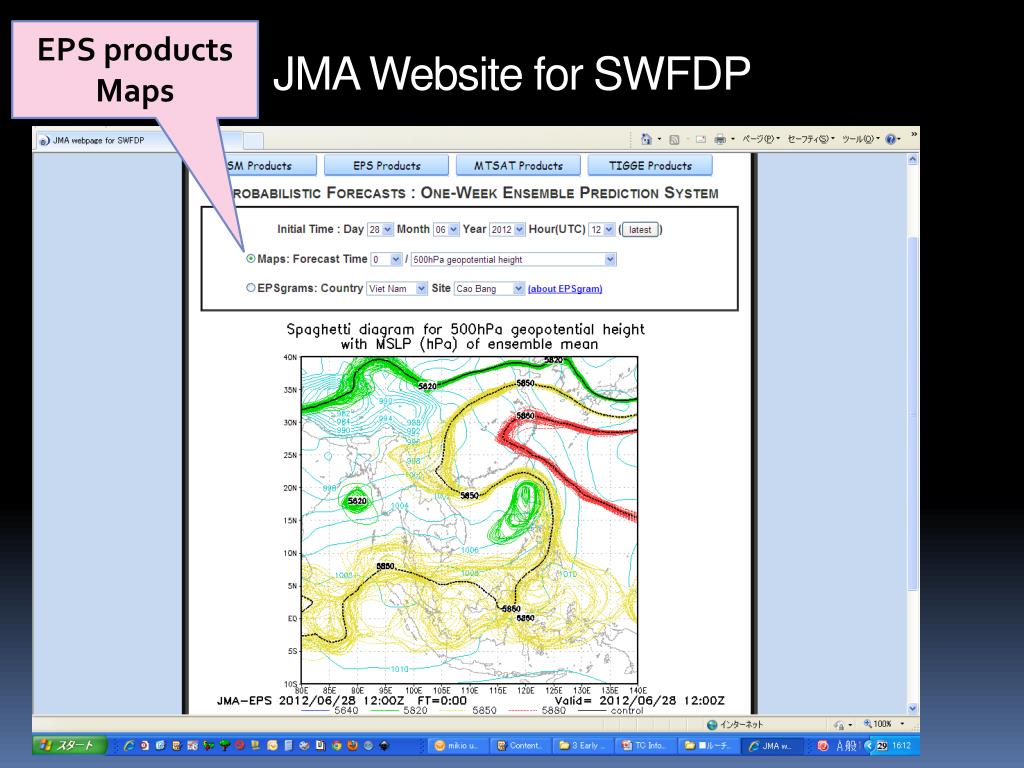
Task: Click the red system tray icon
Action: 823,745
